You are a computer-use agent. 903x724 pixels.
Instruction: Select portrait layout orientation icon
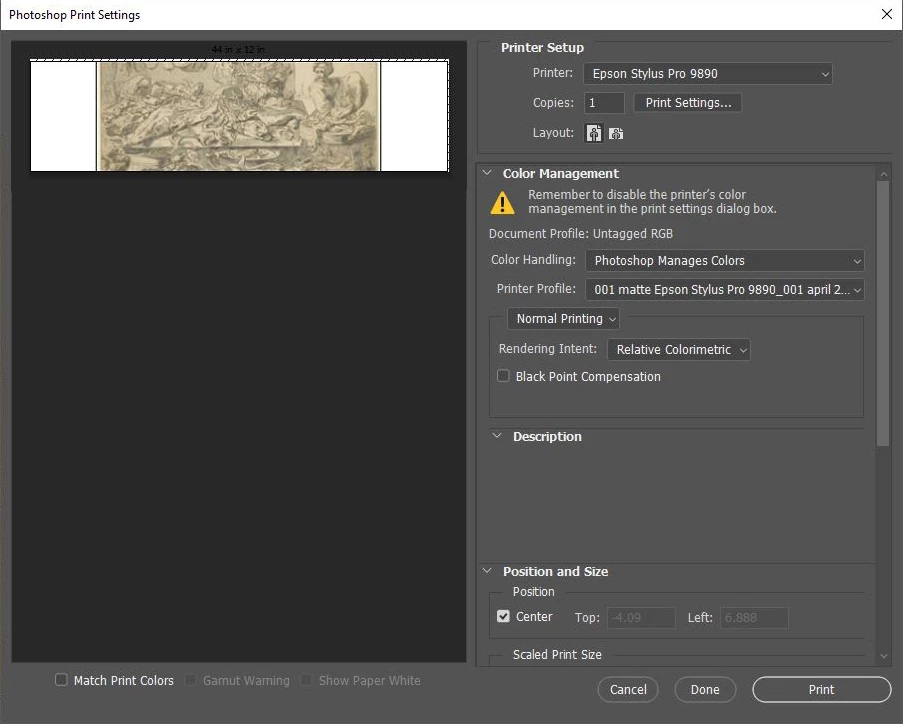click(x=594, y=133)
